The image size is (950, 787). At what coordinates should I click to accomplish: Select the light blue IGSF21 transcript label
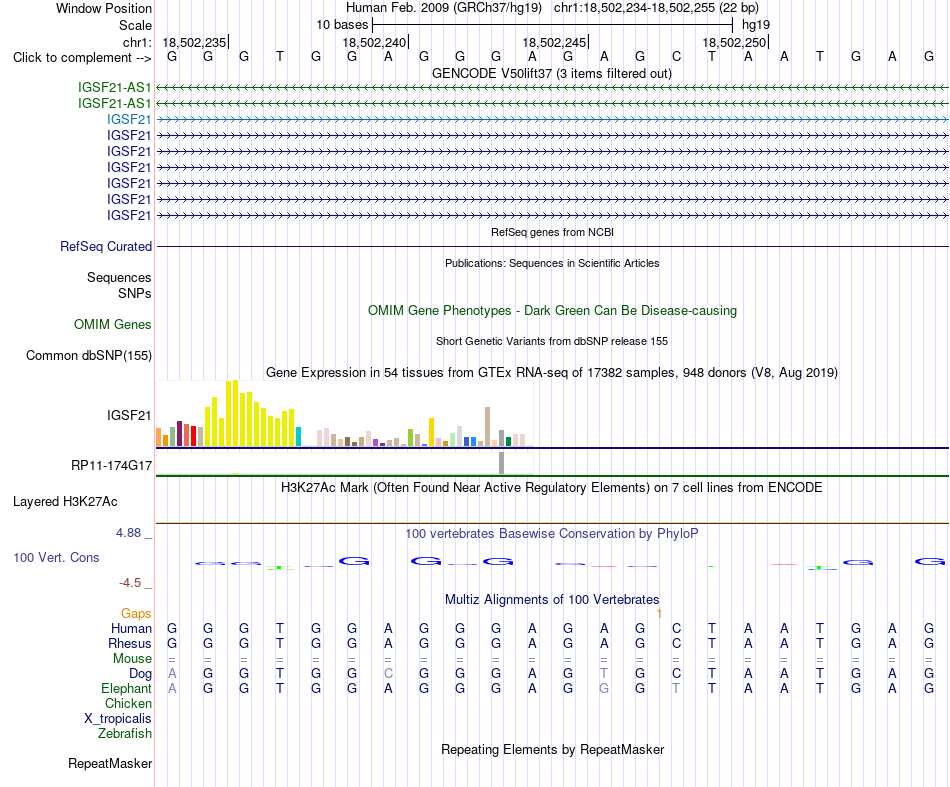(x=129, y=119)
